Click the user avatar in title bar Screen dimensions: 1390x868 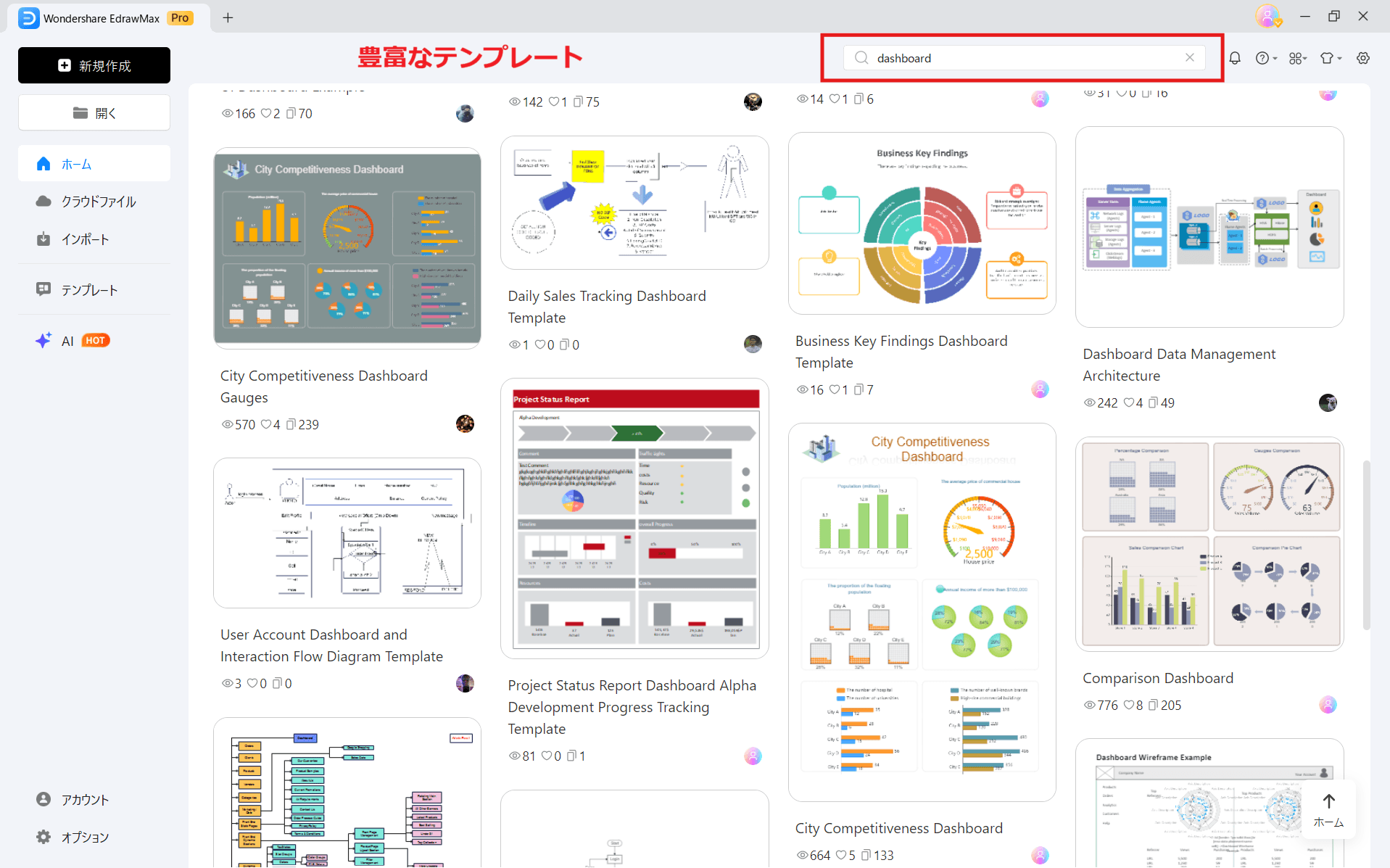[1267, 16]
